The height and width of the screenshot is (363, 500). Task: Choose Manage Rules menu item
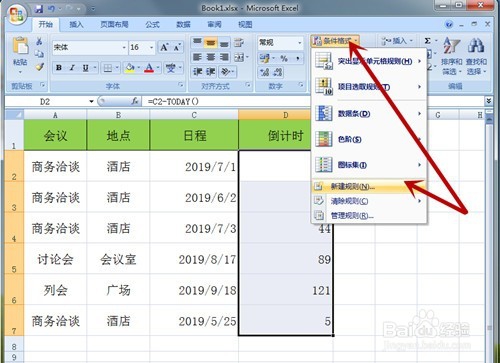[x=369, y=216]
